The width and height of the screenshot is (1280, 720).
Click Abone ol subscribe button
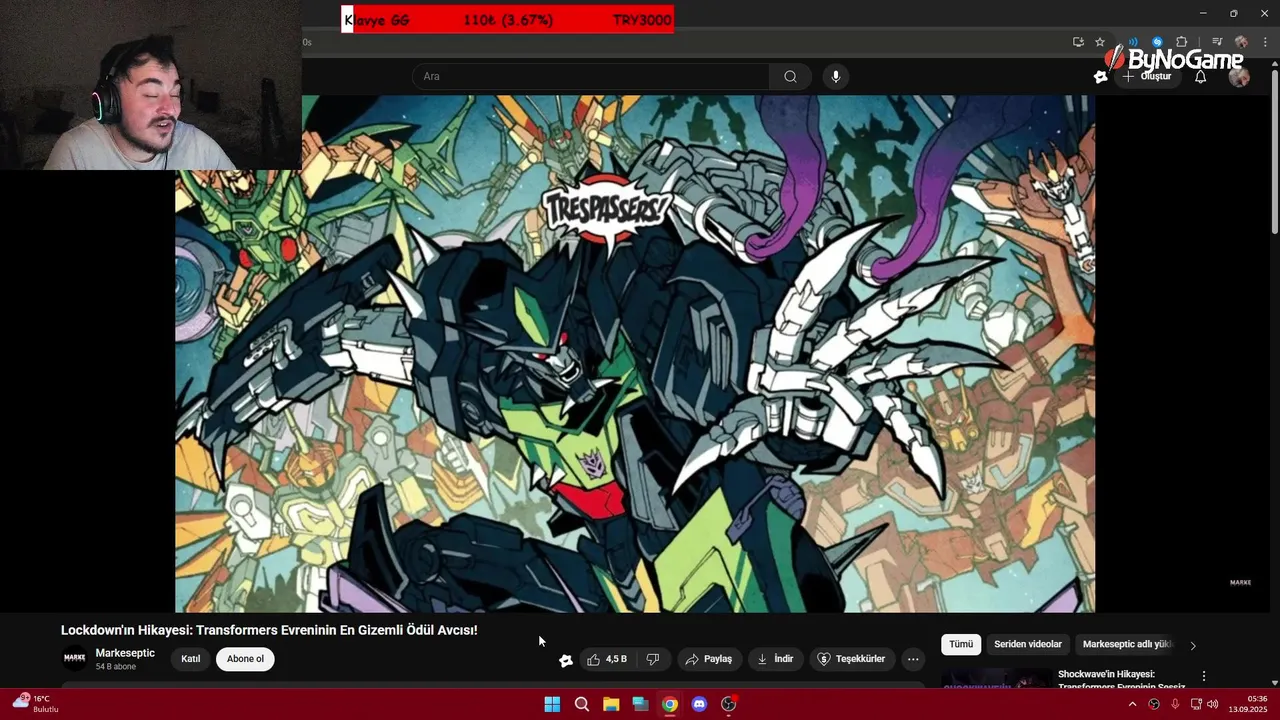pos(245,659)
